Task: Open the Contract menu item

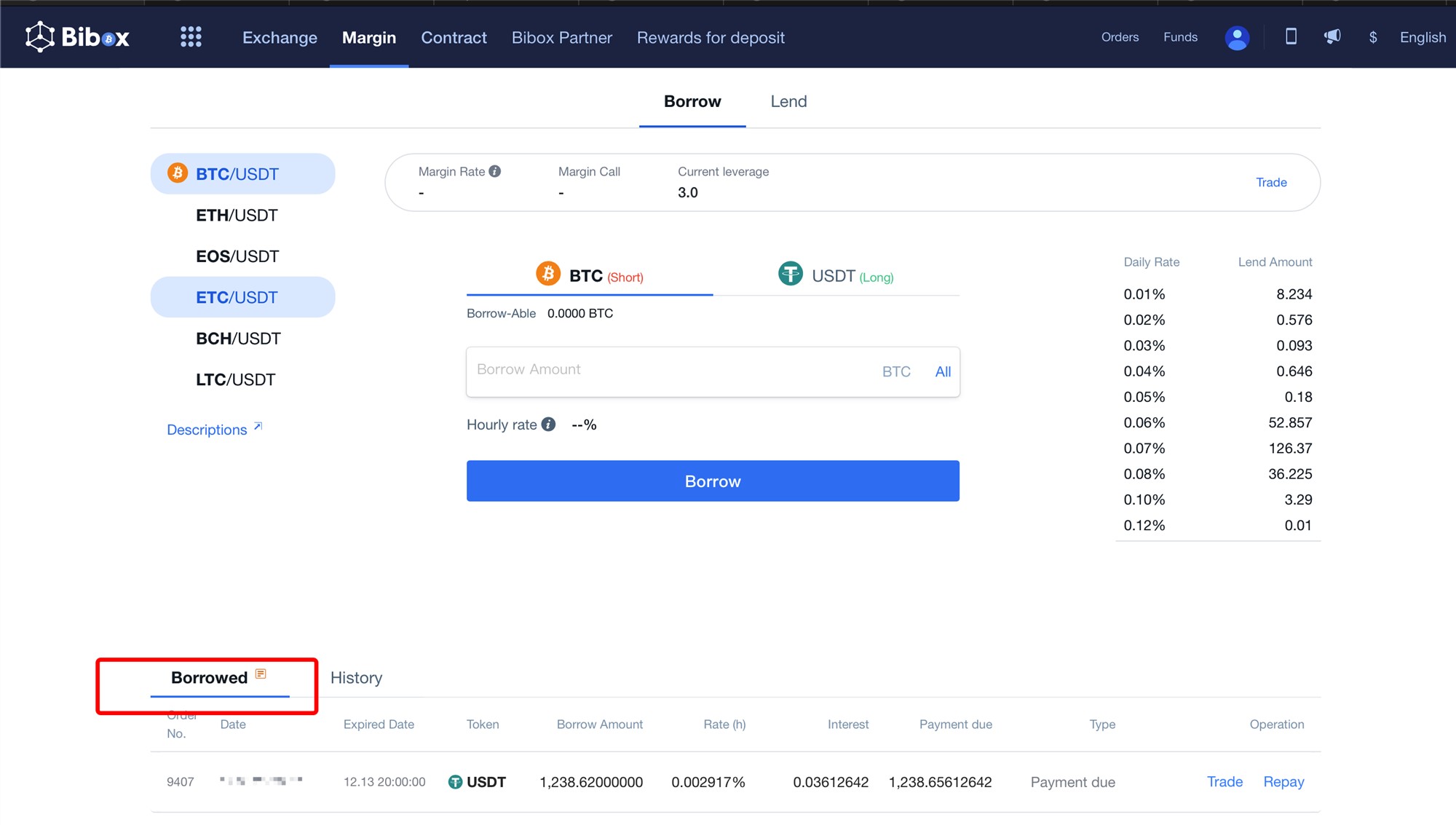Action: (x=454, y=37)
